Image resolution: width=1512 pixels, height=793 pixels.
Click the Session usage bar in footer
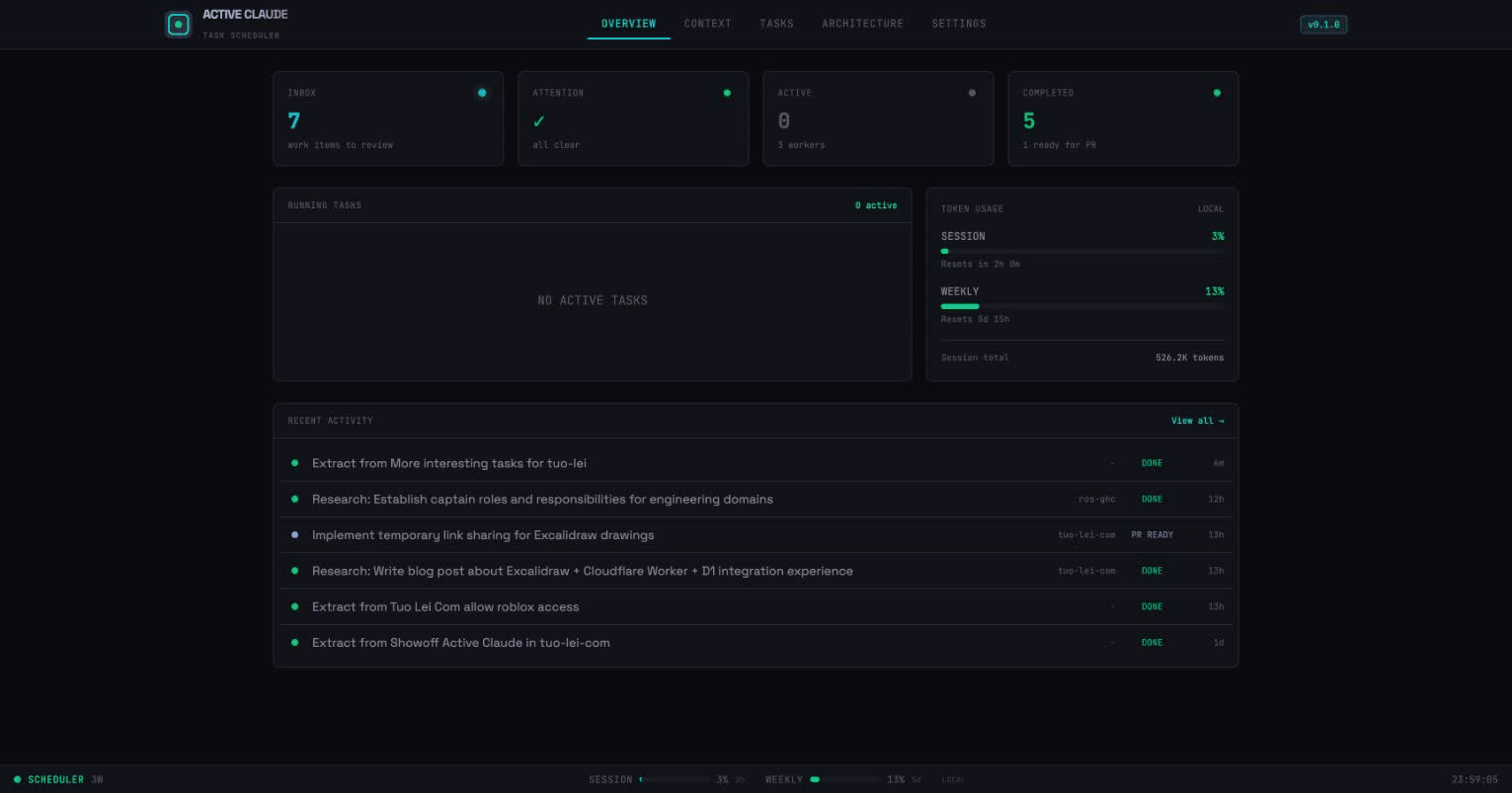point(674,779)
